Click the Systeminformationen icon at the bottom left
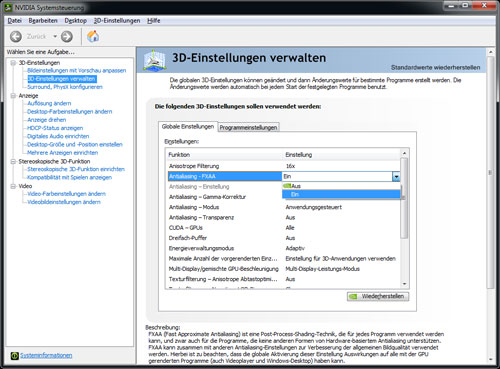500x369 pixels. point(14,356)
